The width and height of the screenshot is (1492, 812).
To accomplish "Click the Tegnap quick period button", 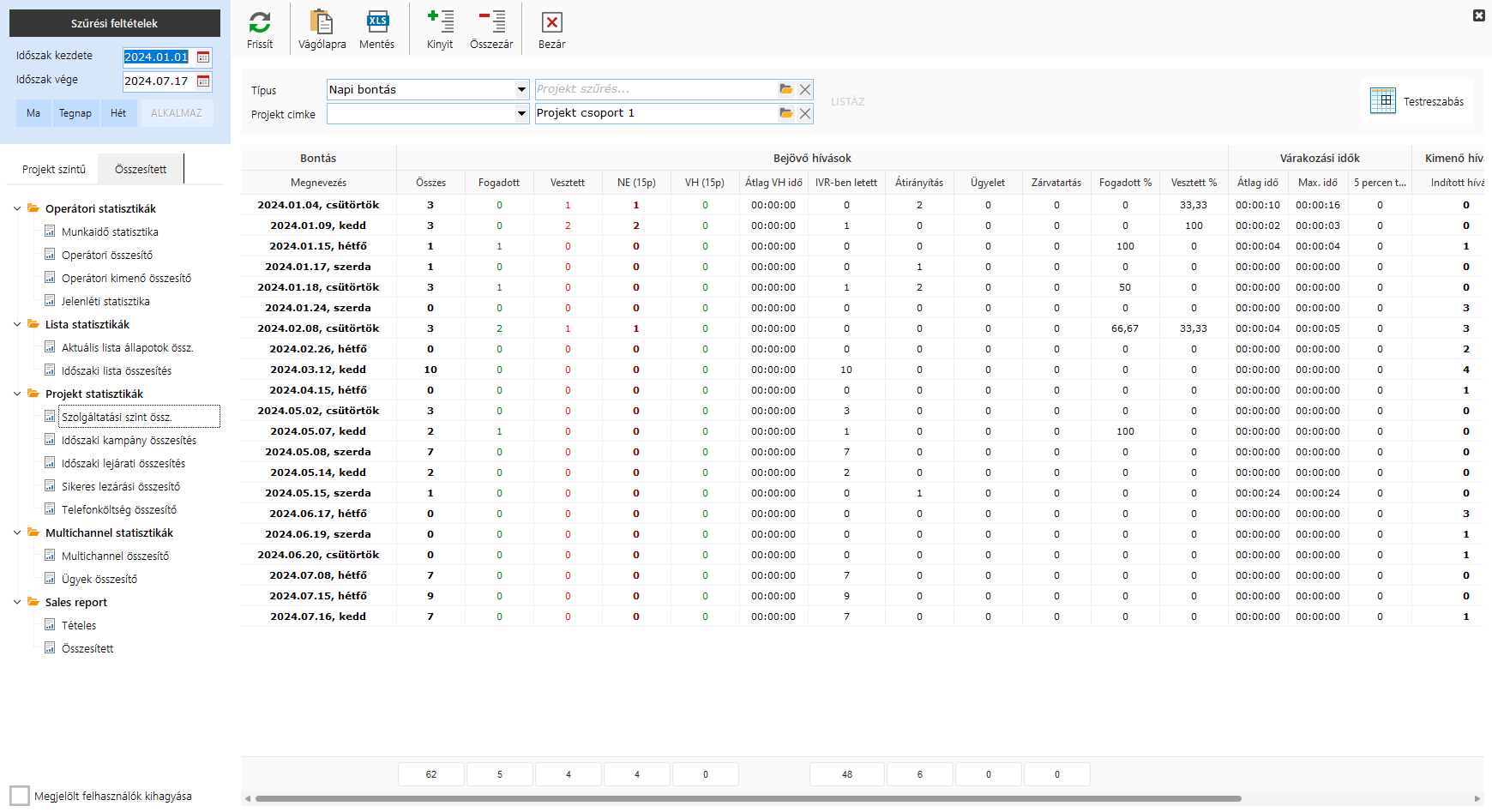I will [75, 113].
